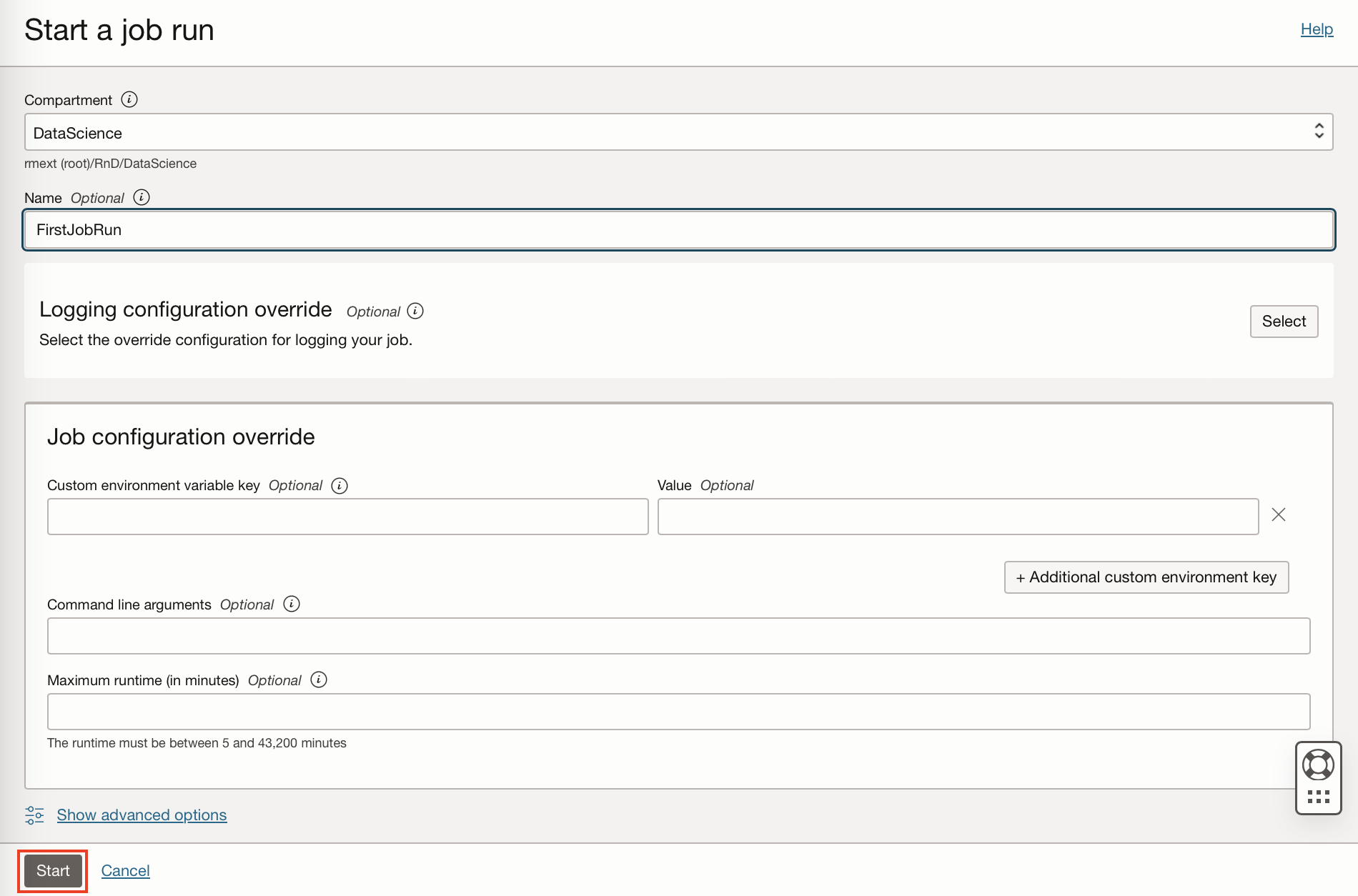This screenshot has height=896, width=1358.
Task: Open the help widget life-ring icon
Action: coord(1319,764)
